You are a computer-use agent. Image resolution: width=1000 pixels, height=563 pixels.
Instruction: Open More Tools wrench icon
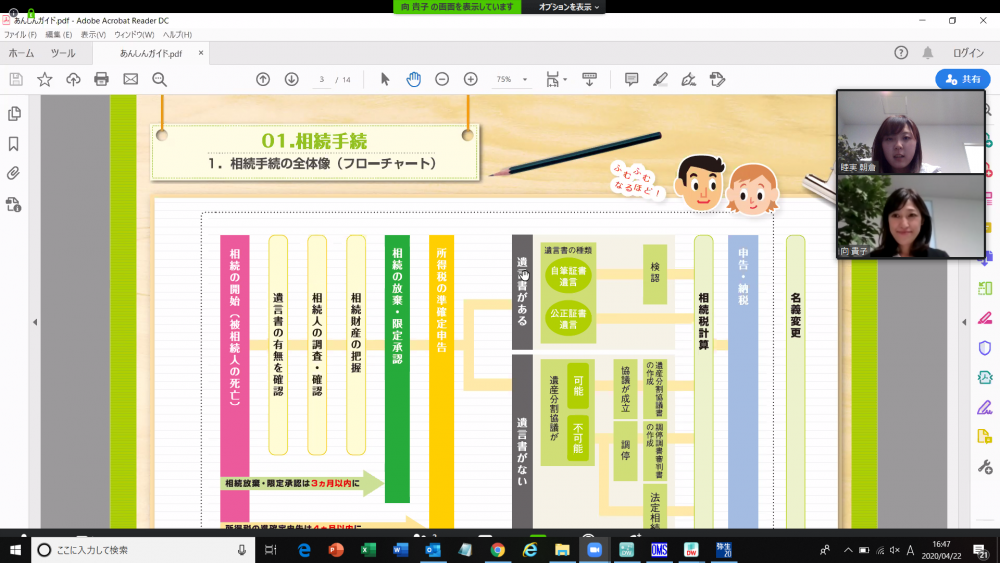point(985,467)
